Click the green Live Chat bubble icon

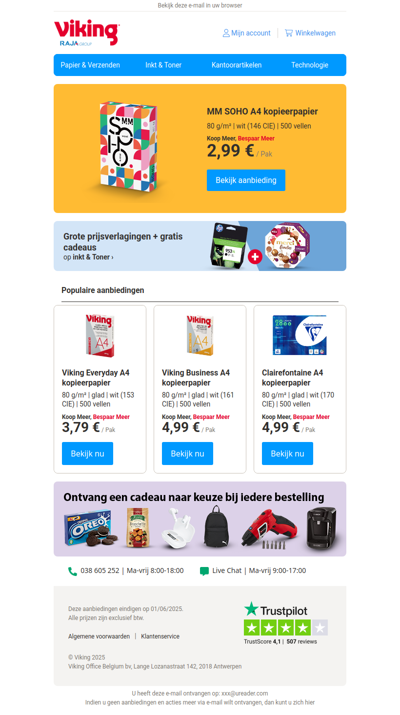[204, 571]
